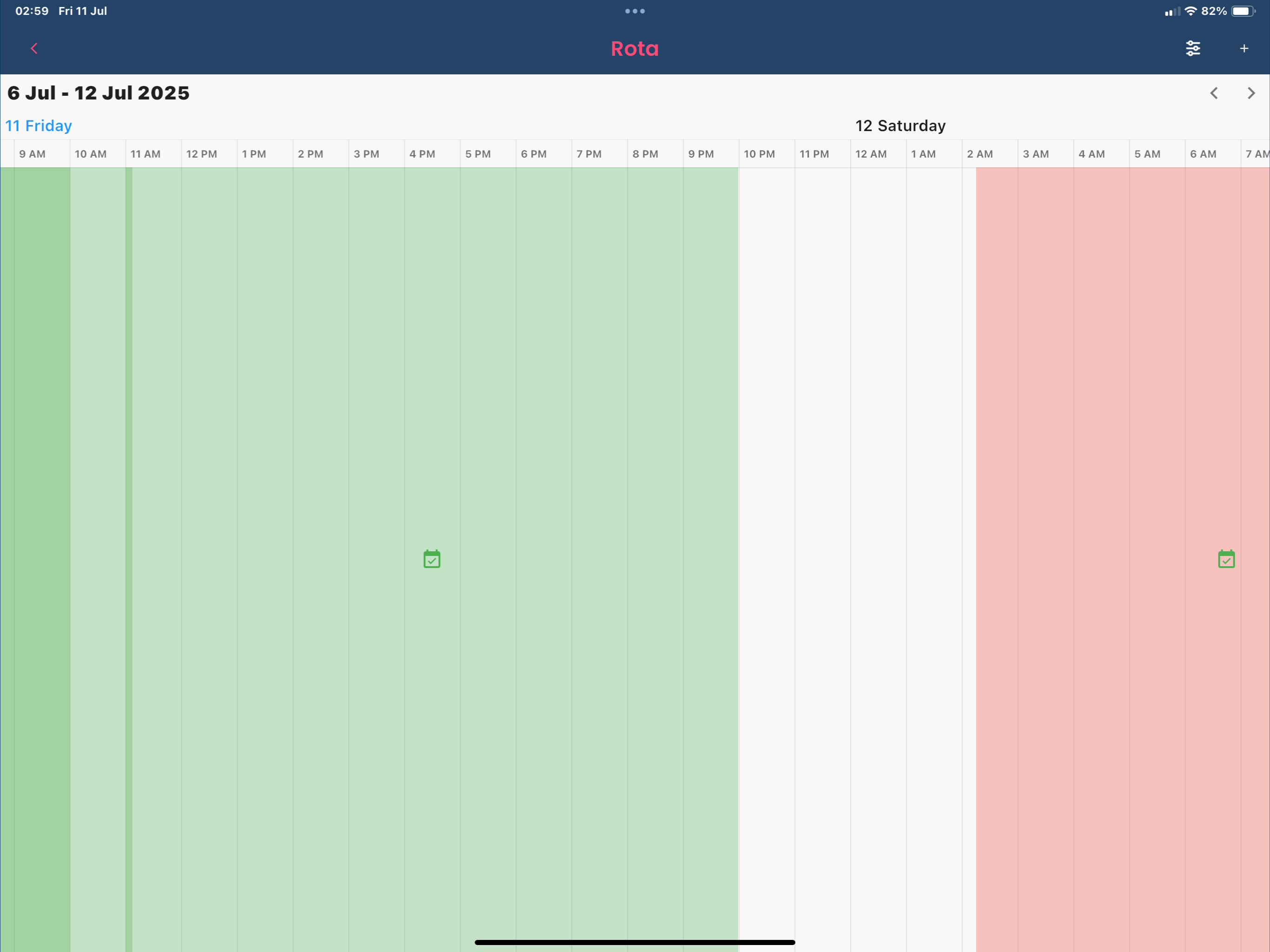Click the 11 AM time label

(x=145, y=154)
